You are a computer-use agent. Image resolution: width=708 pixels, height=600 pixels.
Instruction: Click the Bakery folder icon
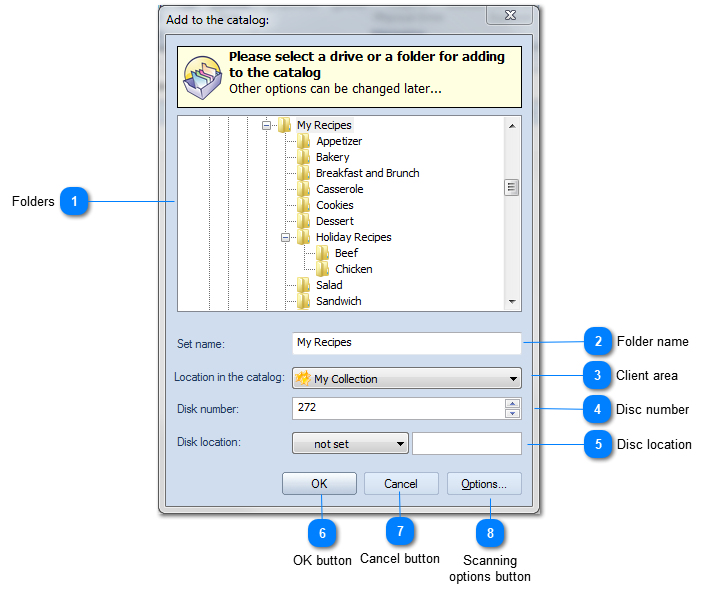point(304,157)
